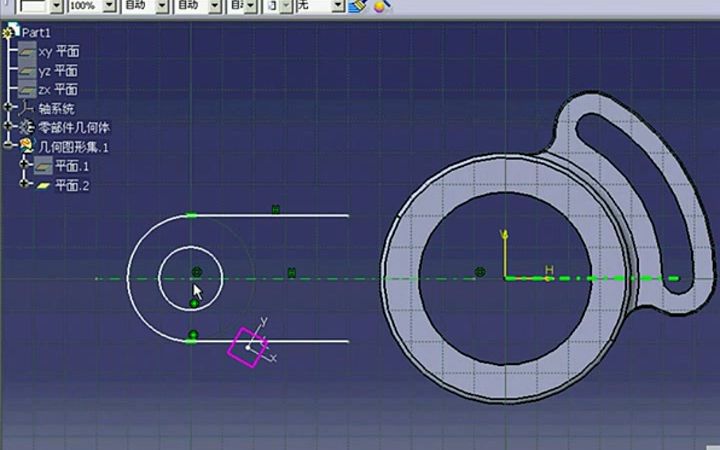Click the Part1 gear document icon

(11, 31)
